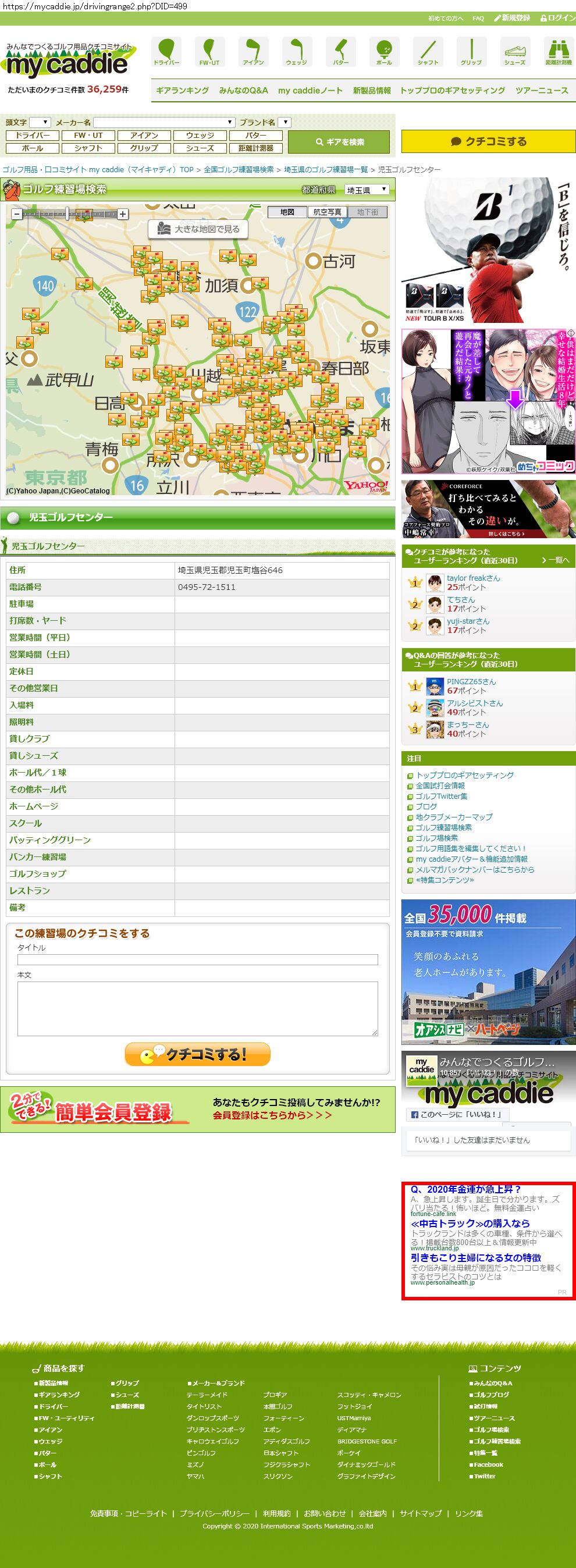The image size is (576, 1568).
Task: Switch map to 地図 view
Action: tap(287, 212)
